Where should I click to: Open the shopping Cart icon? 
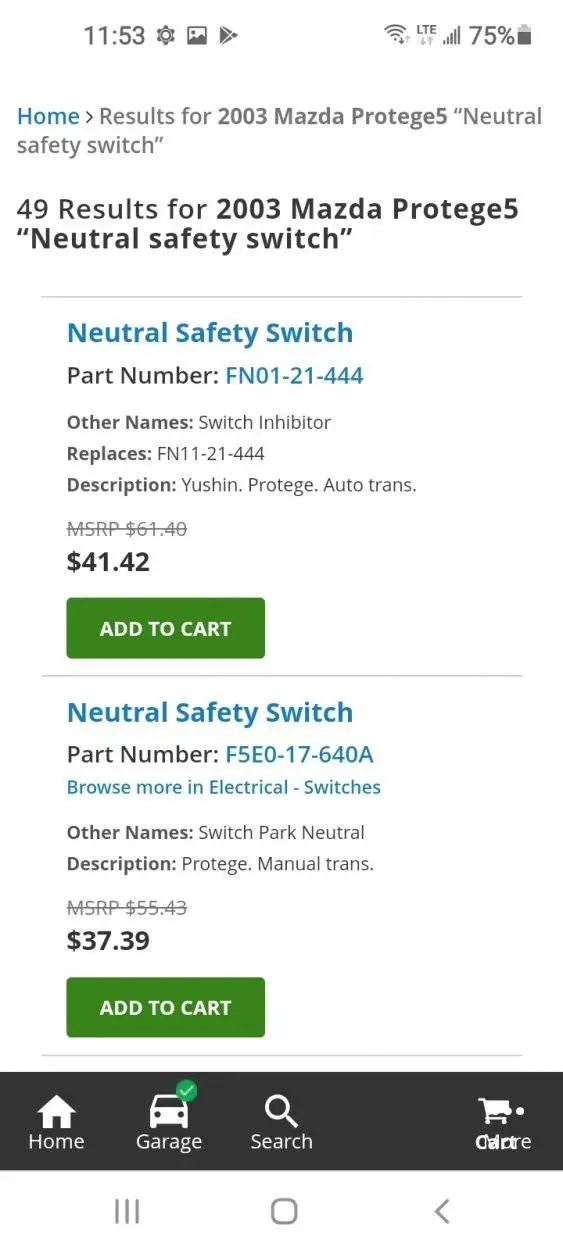pos(497,1111)
